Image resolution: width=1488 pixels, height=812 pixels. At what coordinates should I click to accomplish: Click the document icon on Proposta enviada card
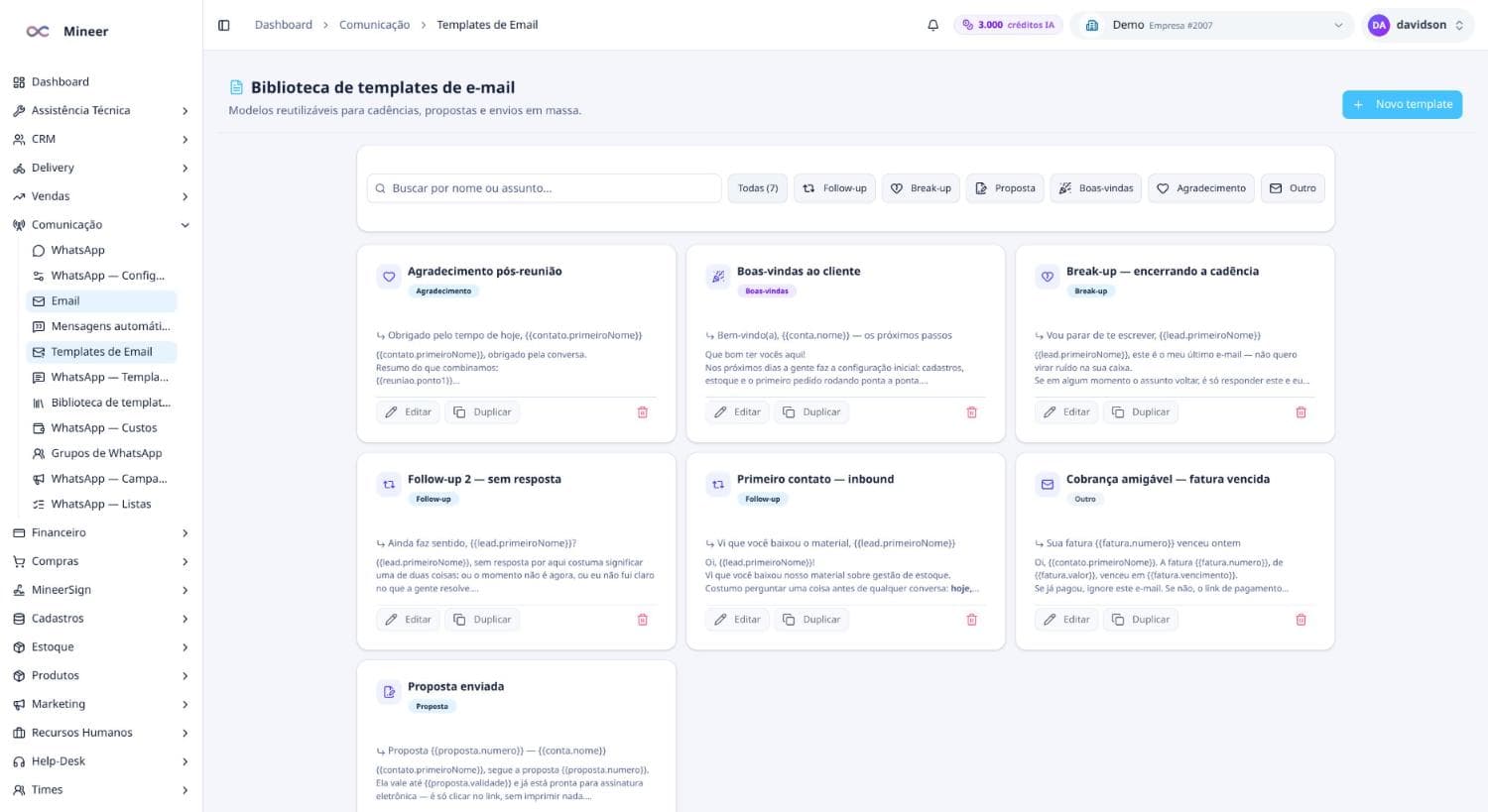[x=389, y=692]
